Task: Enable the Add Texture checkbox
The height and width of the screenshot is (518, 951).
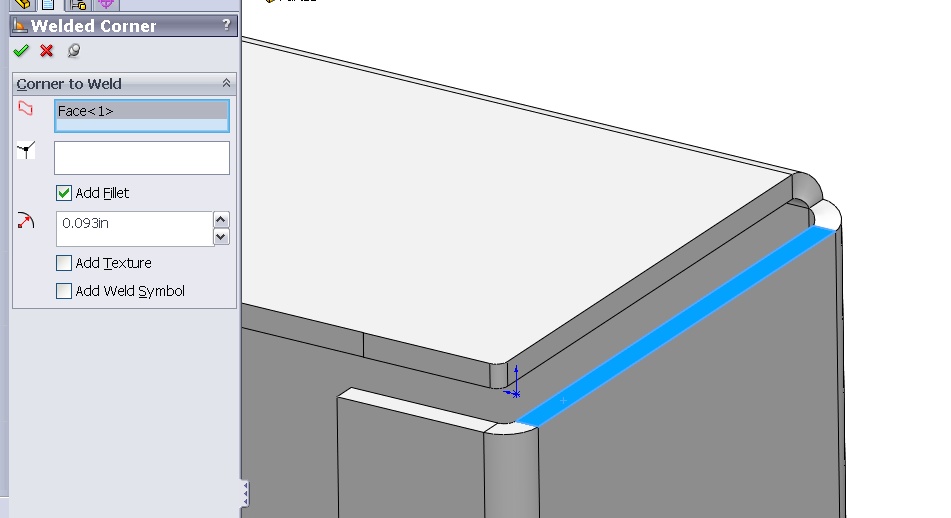Action: point(64,263)
